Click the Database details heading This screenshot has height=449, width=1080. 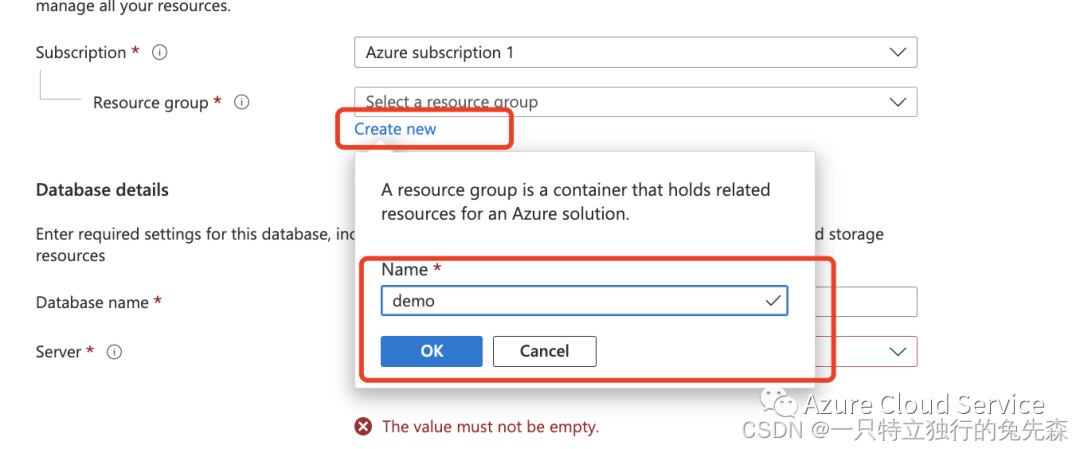(102, 190)
